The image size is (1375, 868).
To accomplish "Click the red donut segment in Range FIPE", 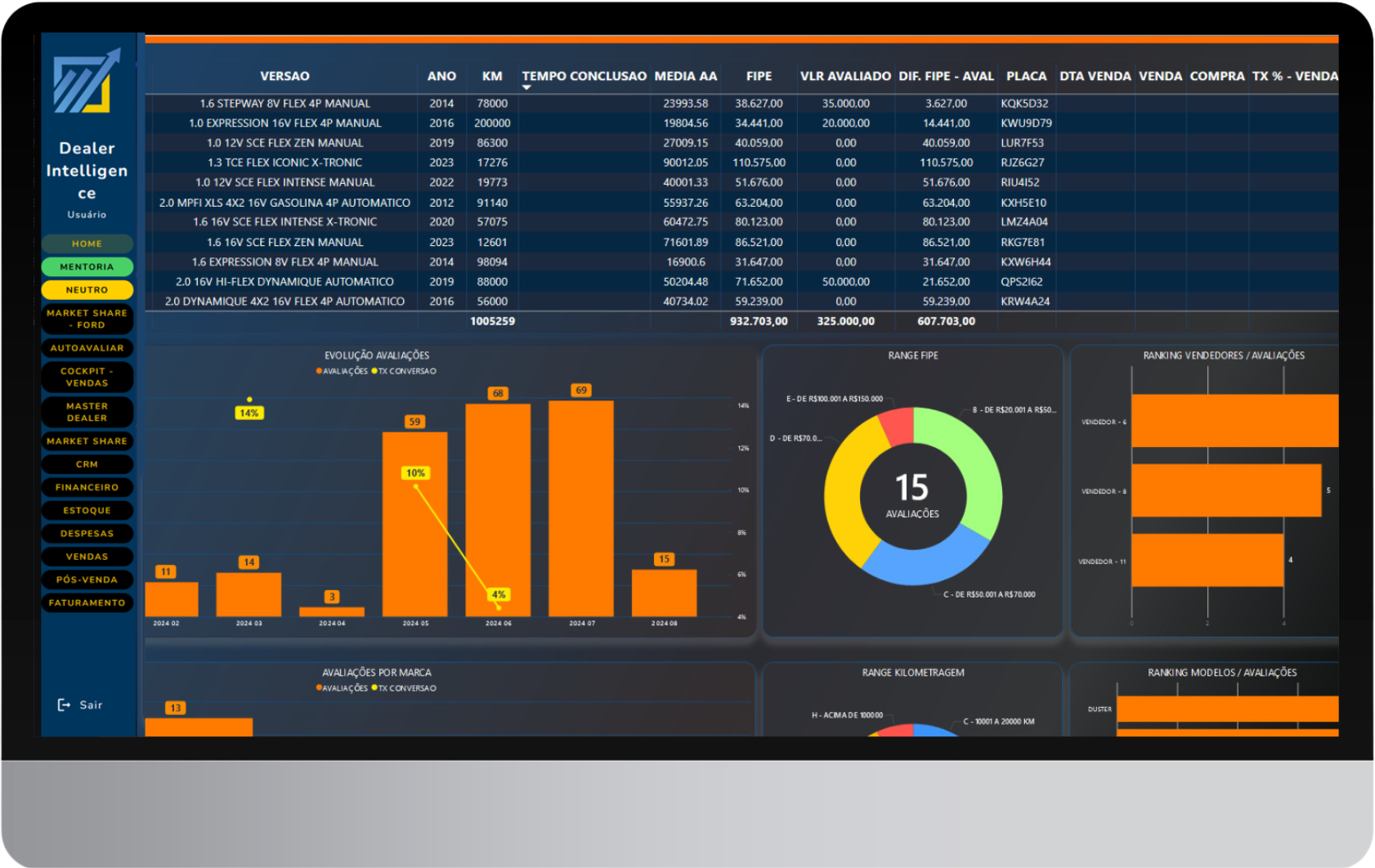I will click(x=898, y=425).
